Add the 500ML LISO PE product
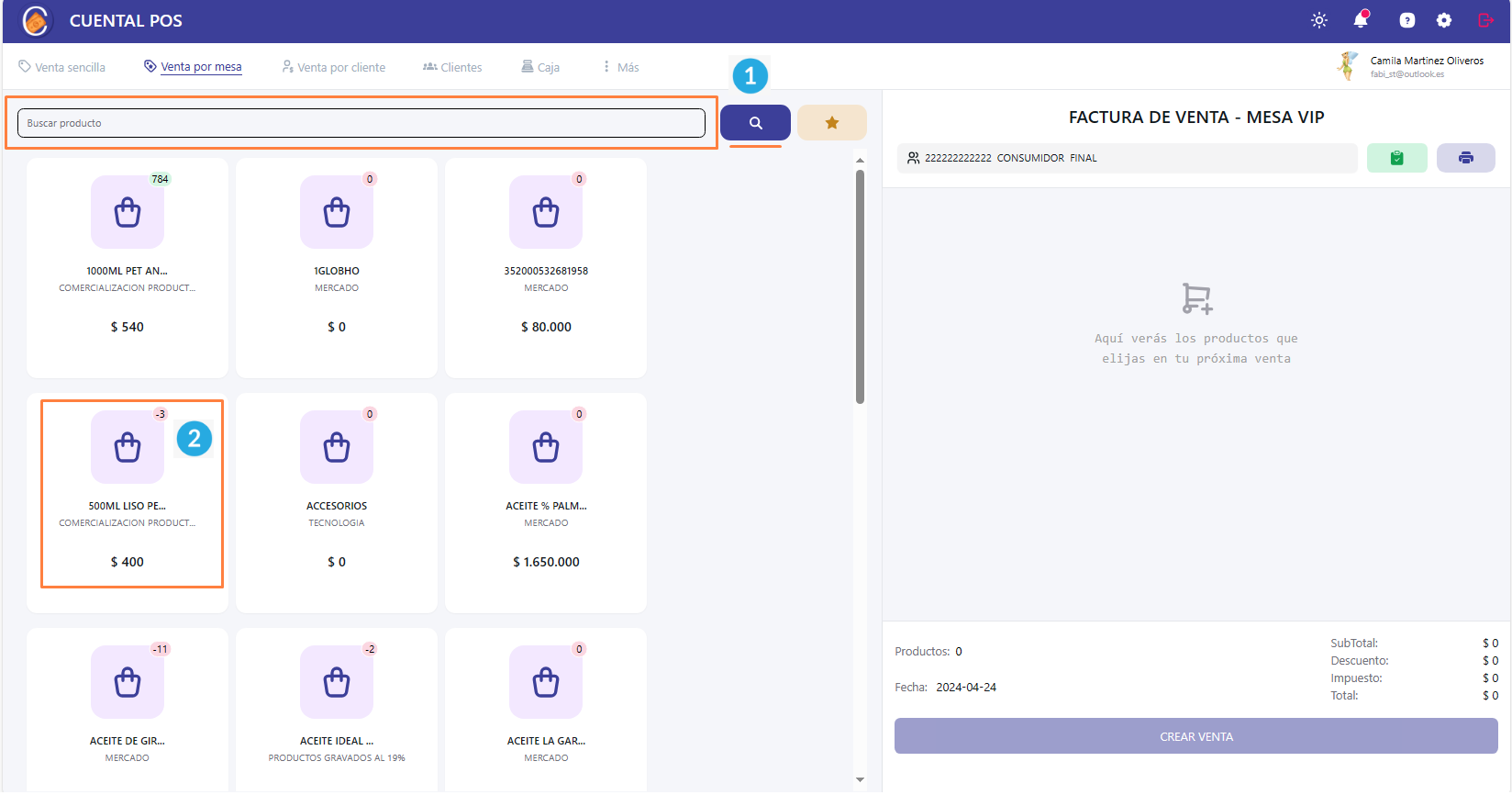This screenshot has height=795, width=1512. coord(128,494)
